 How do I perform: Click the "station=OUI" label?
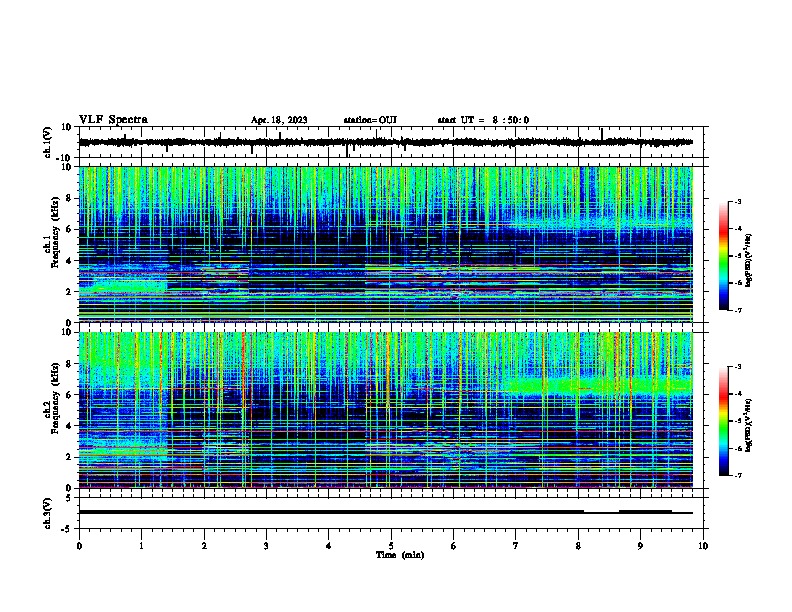(370, 120)
